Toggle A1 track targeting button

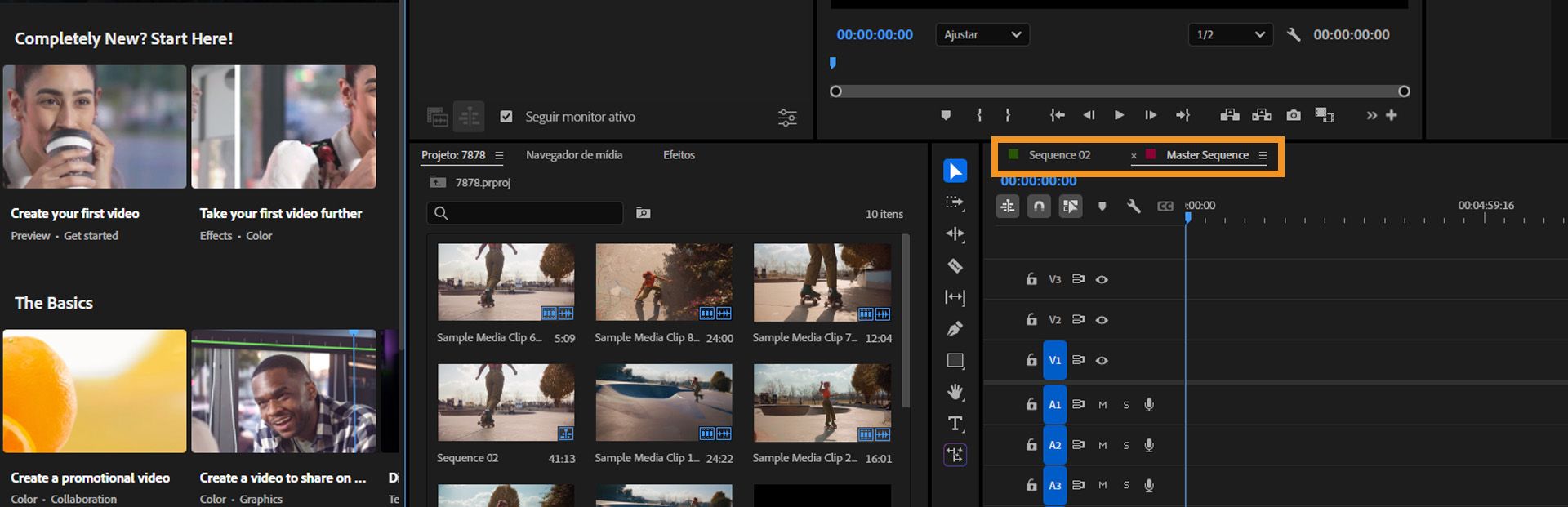(x=1055, y=404)
